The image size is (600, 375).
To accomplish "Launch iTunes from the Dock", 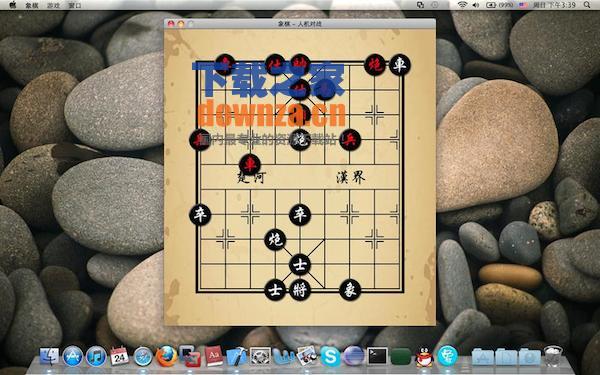I will pos(96,356).
